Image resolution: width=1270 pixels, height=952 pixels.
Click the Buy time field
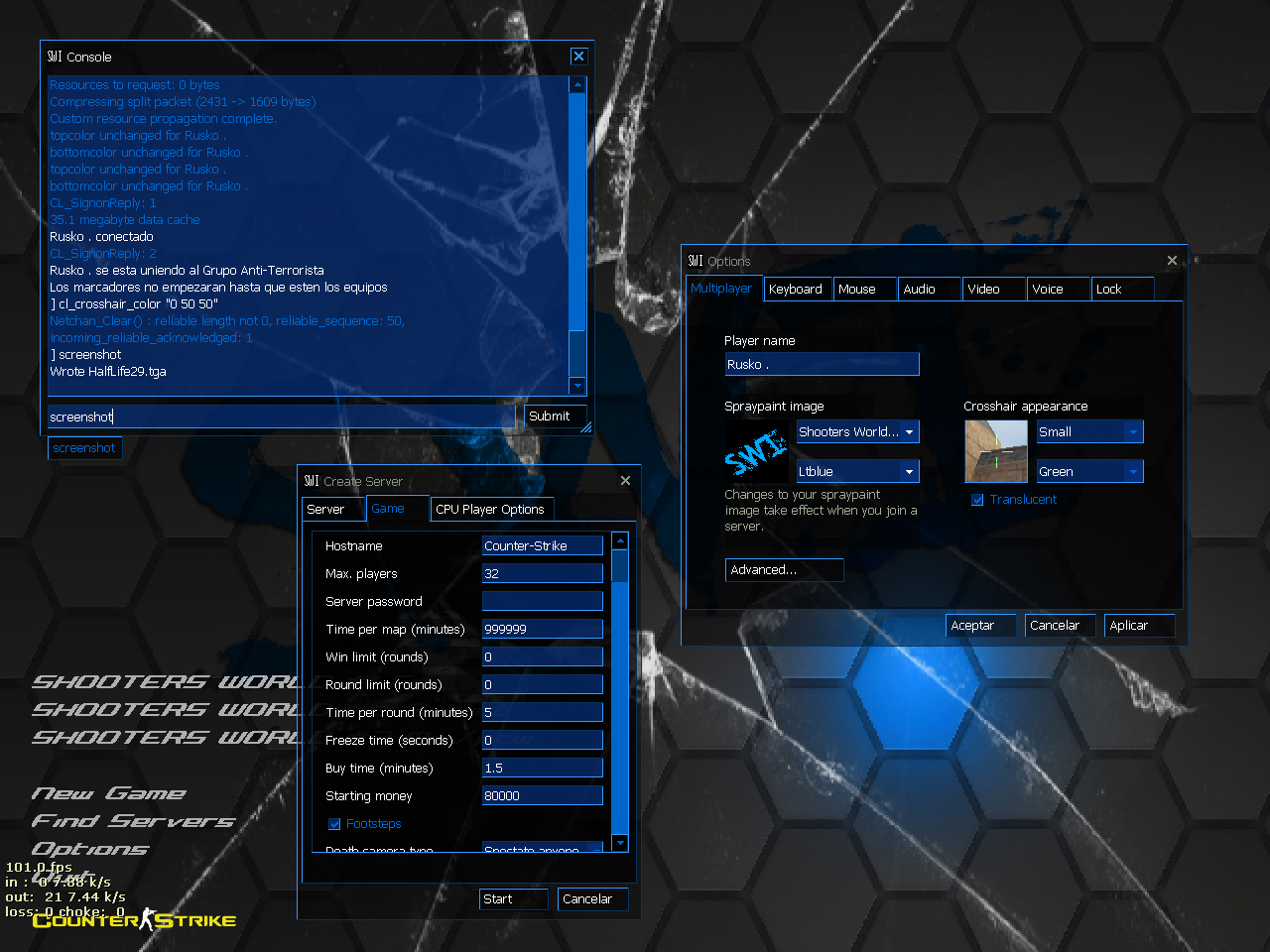[x=543, y=768]
